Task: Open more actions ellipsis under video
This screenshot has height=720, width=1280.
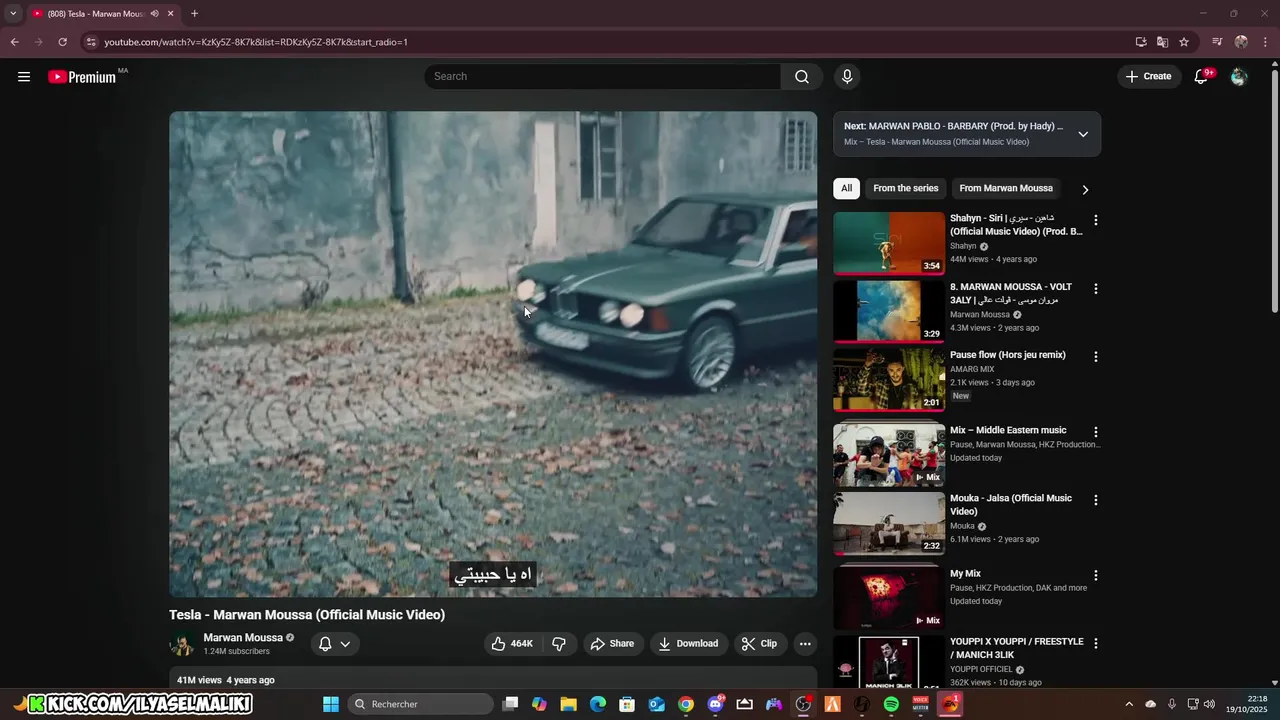Action: [x=805, y=644]
